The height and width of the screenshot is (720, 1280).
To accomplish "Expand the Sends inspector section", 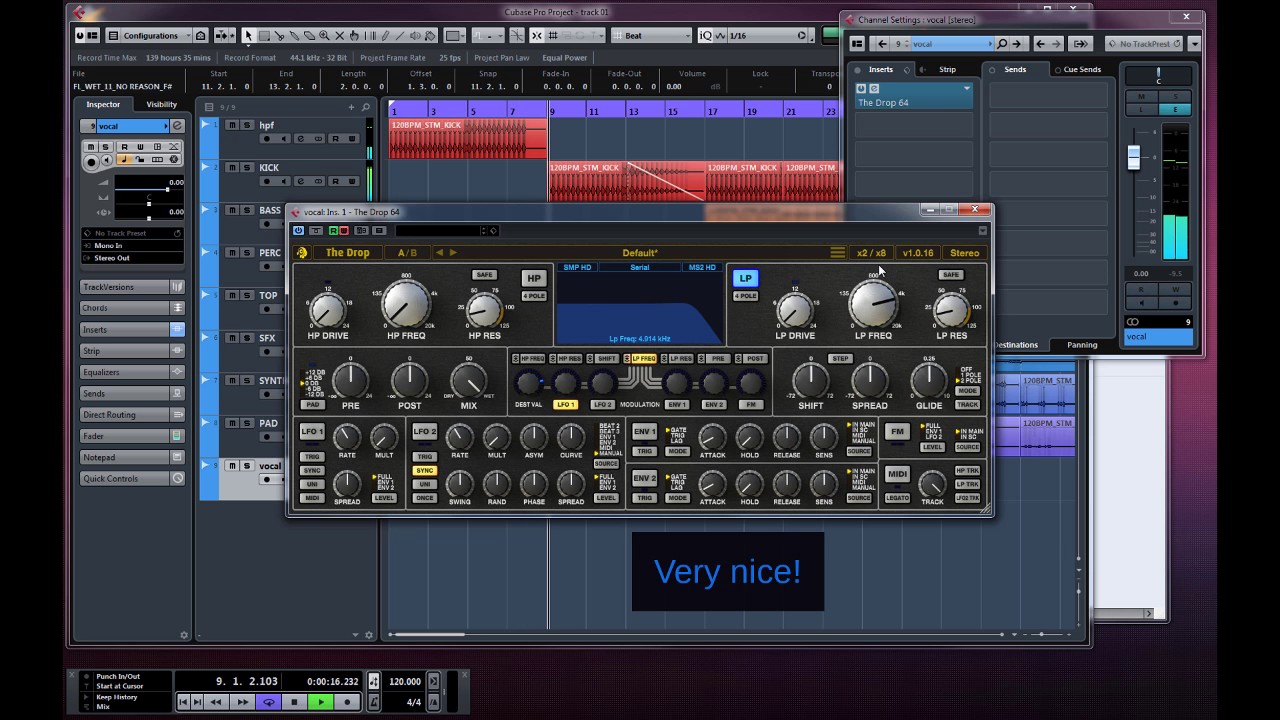I will [133, 393].
